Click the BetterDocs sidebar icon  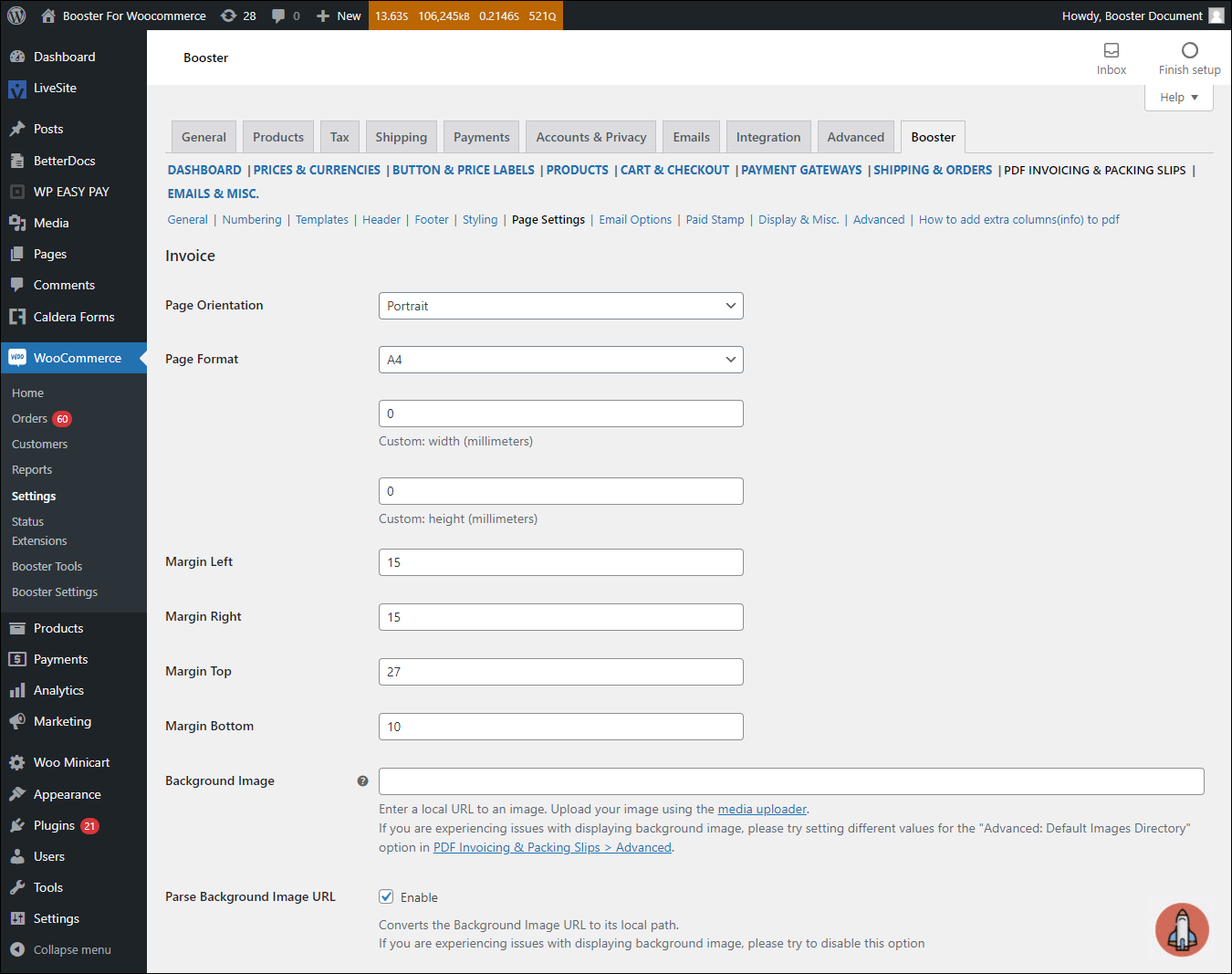[17, 161]
